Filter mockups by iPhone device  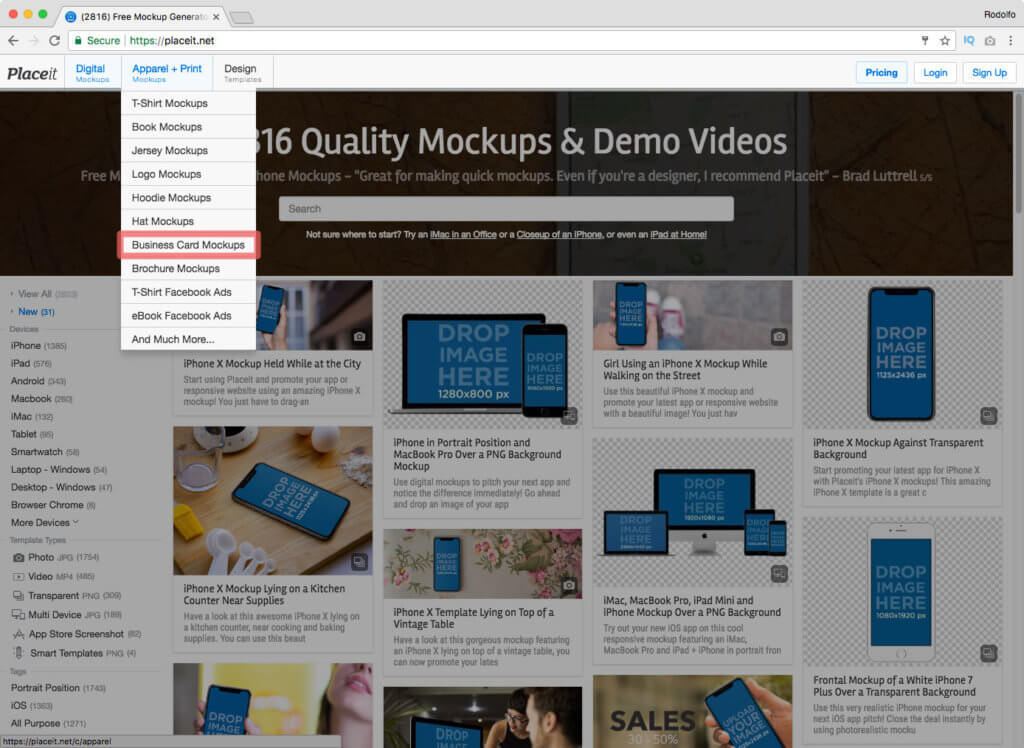click(x=39, y=346)
